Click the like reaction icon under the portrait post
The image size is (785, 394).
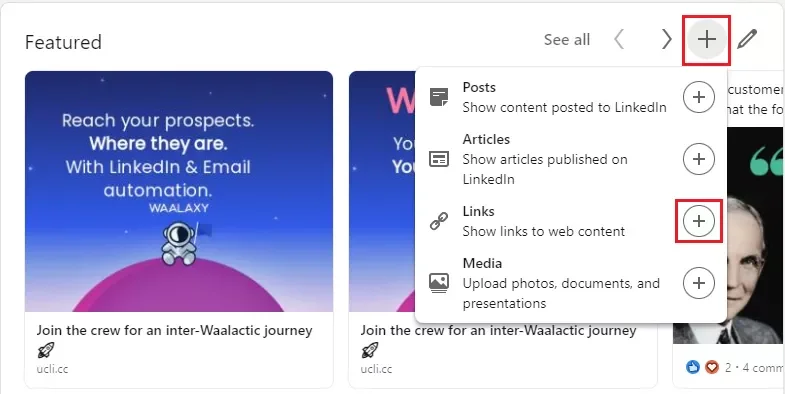[x=693, y=367]
